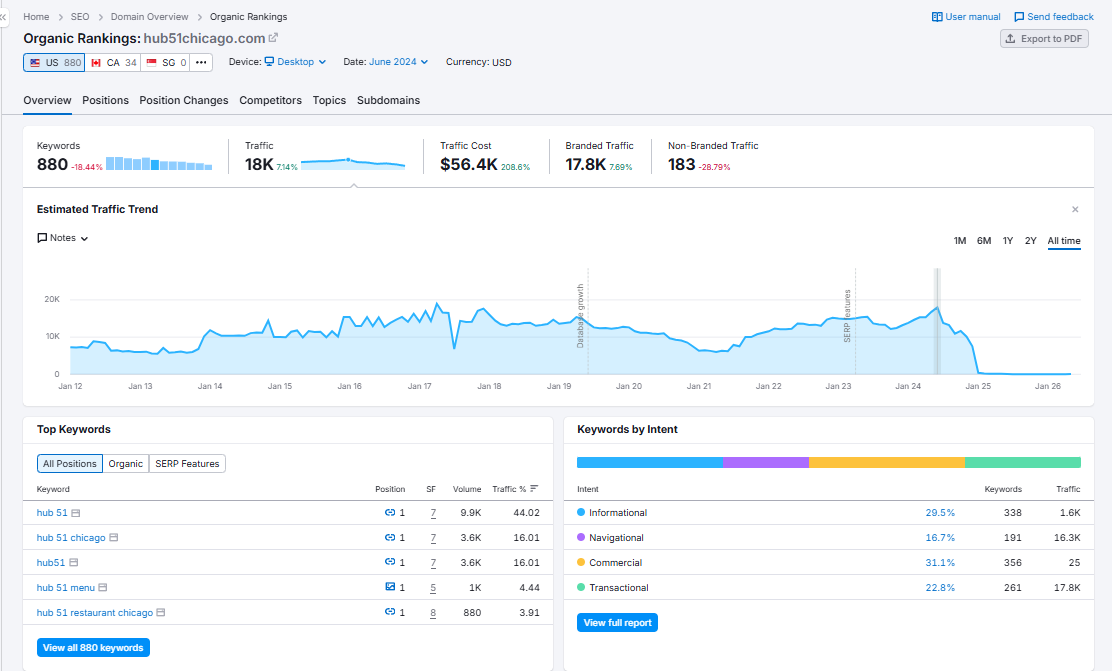Set chart range to All time
Viewport: 1112px width, 671px height.
pos(1064,241)
